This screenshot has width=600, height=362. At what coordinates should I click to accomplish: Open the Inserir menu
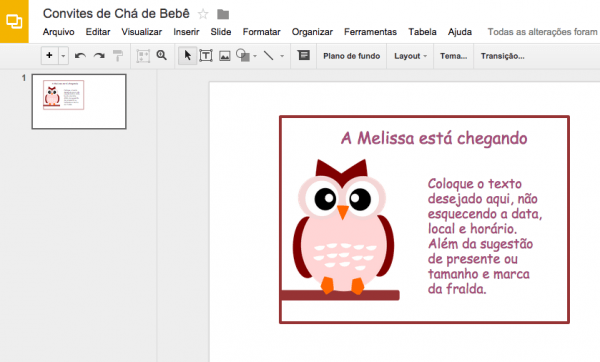point(186,32)
